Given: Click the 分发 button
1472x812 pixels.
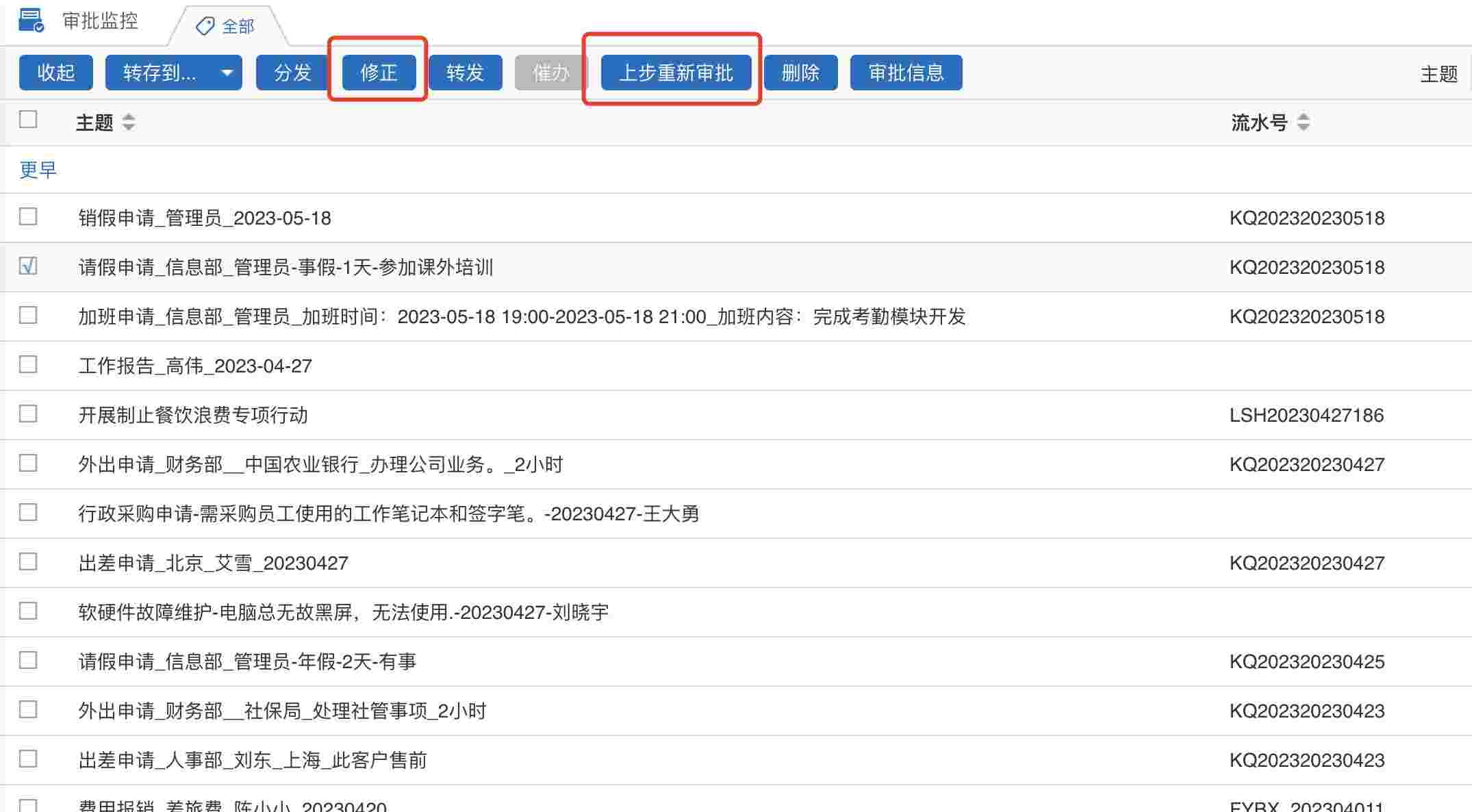Looking at the screenshot, I should (292, 73).
